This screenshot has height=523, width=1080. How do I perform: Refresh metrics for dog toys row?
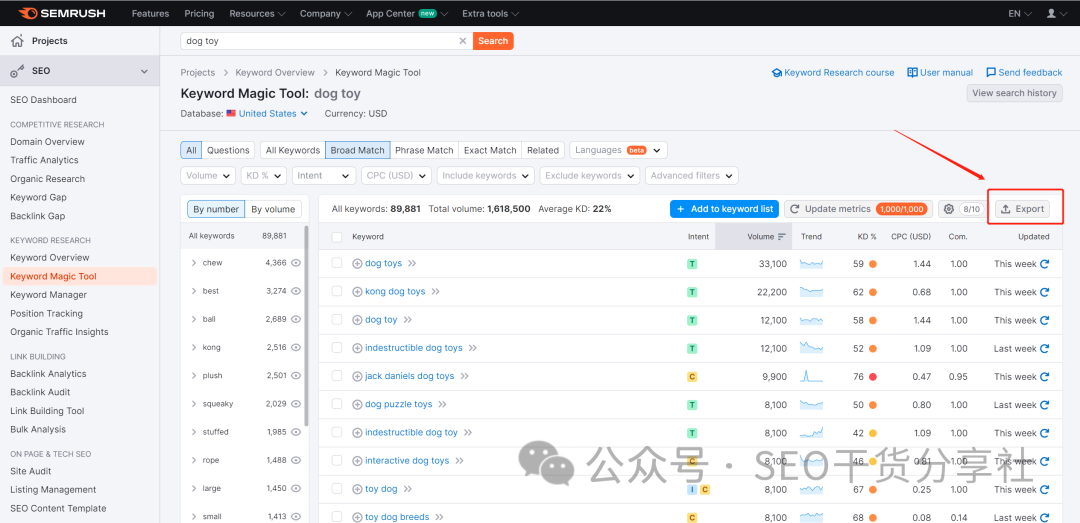(x=1044, y=264)
